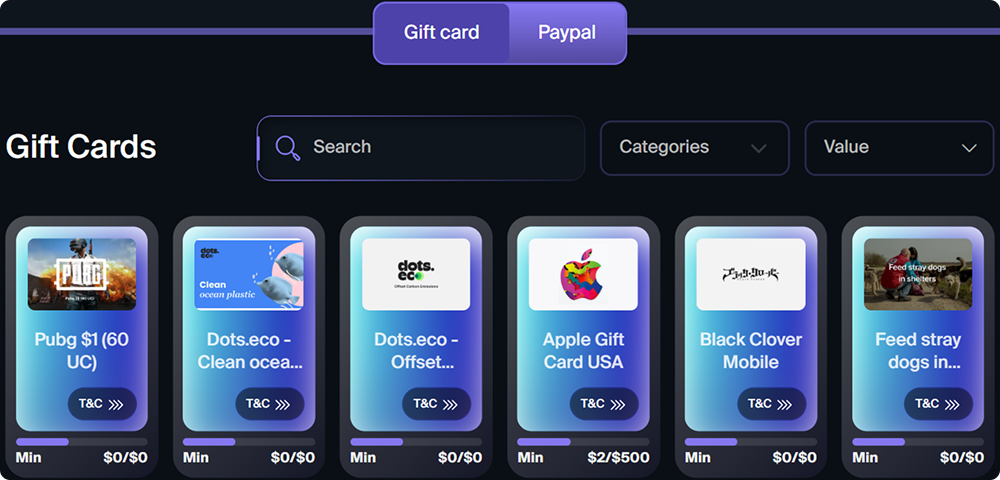Viewport: 1000px width, 480px height.
Task: Click the Categories dropdown chevron arrow
Action: 758,149
